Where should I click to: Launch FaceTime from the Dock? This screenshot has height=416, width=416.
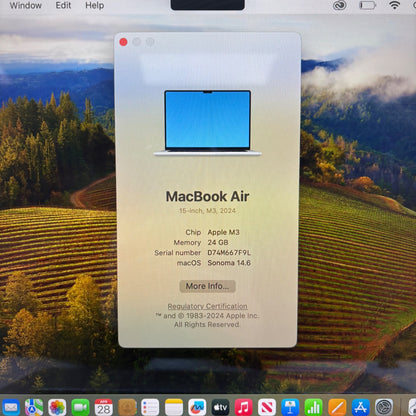coord(80,407)
